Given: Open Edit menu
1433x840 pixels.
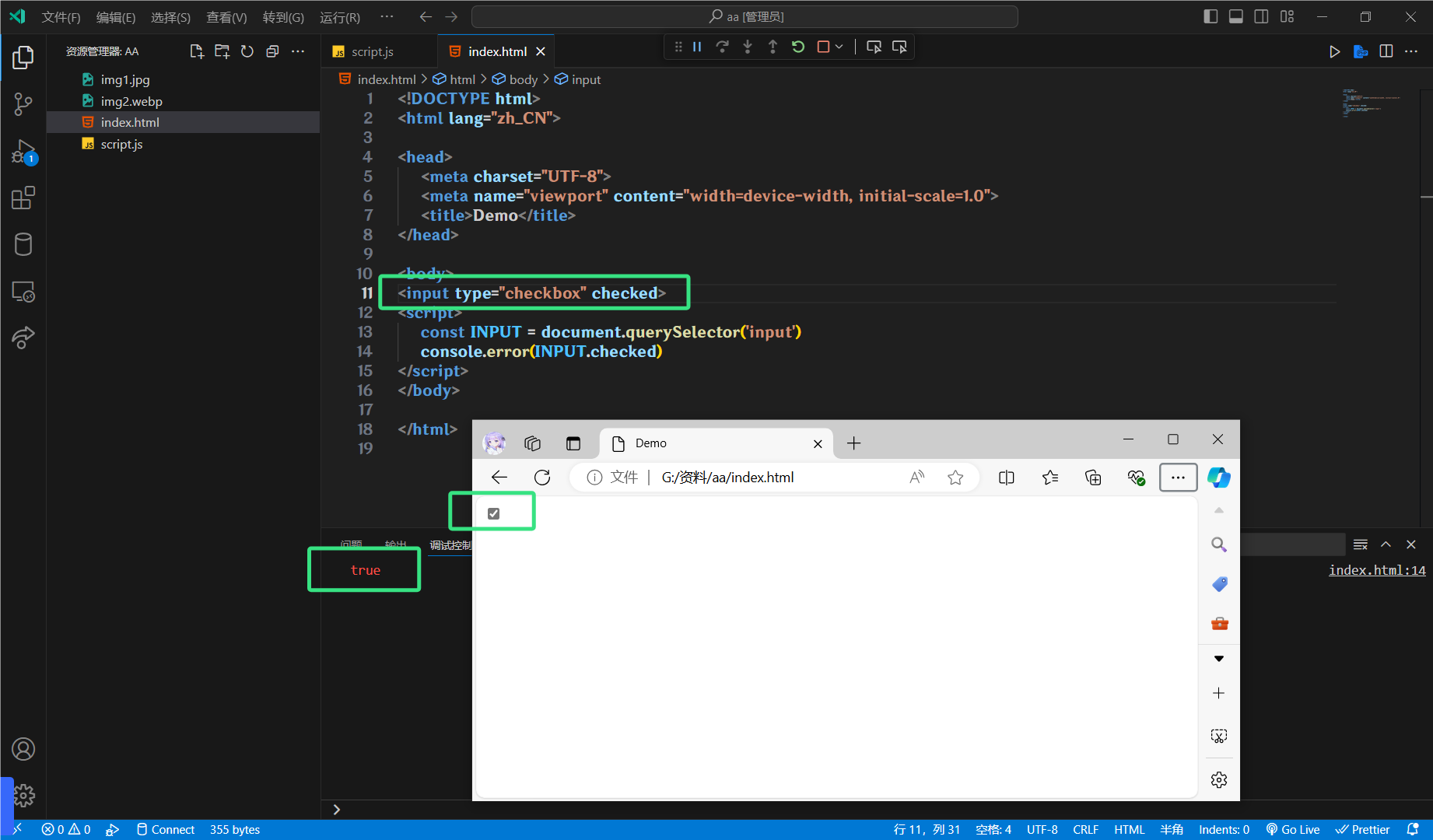Looking at the screenshot, I should pos(115,17).
